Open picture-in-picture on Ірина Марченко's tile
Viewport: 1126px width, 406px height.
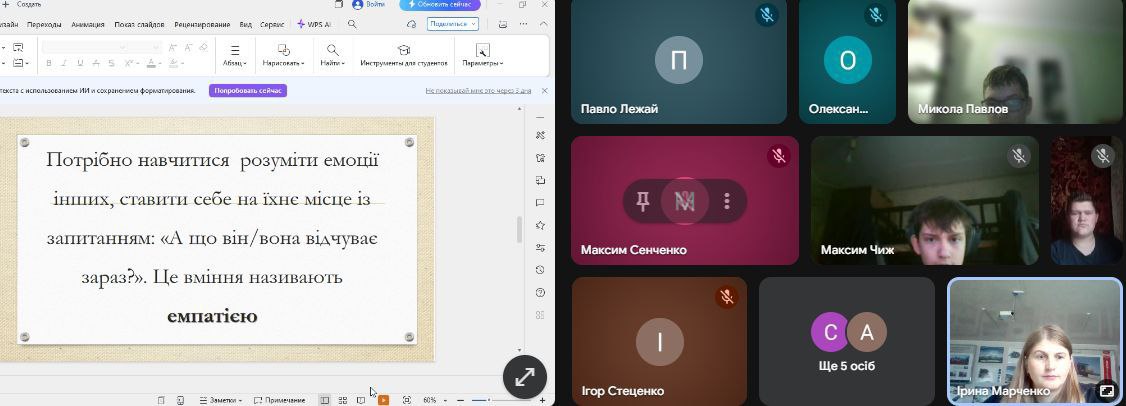pyautogui.click(x=1106, y=391)
